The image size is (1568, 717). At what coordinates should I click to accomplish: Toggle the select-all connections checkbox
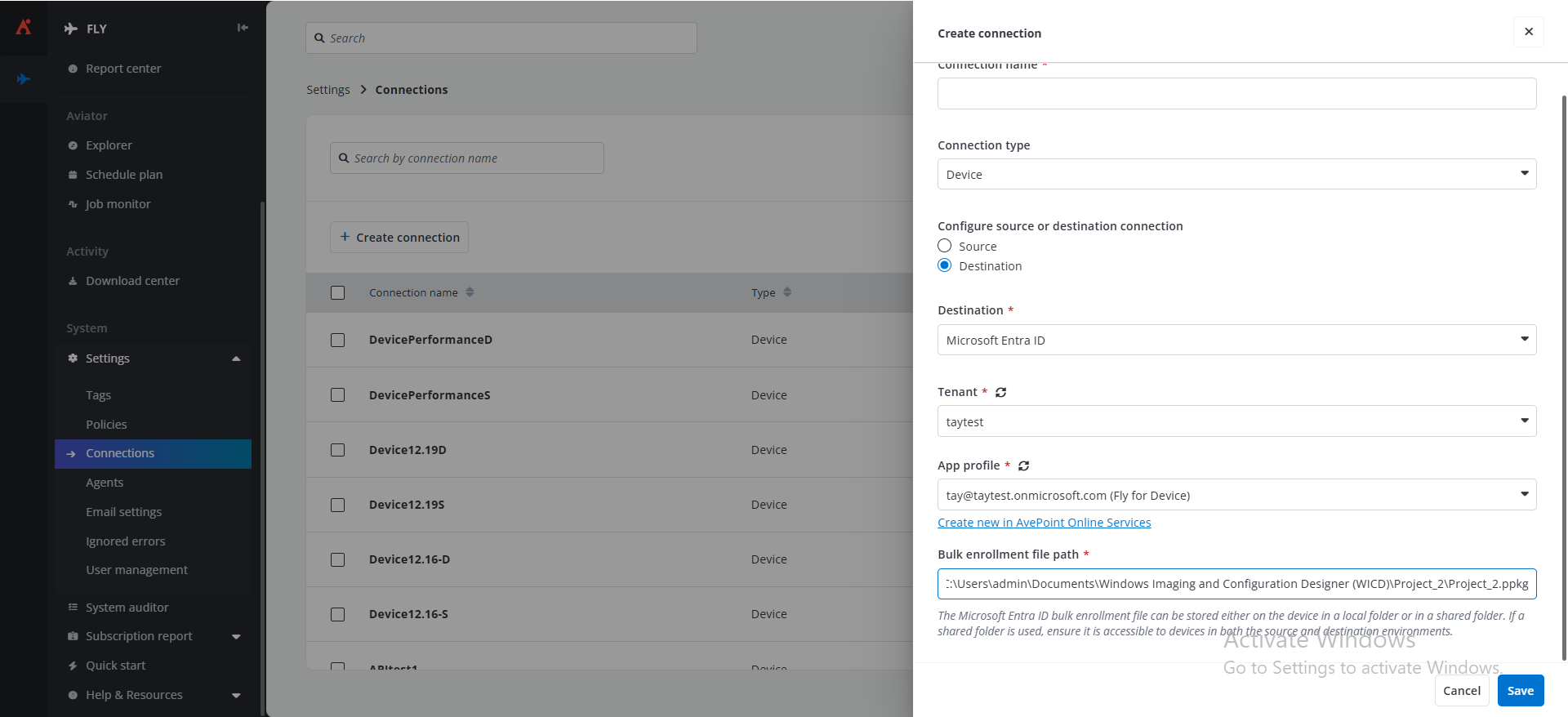pos(337,292)
